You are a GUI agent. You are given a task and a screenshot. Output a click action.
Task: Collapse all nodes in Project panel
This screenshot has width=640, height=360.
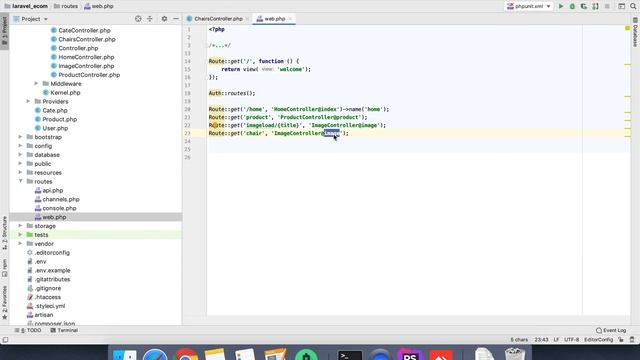[150, 19]
